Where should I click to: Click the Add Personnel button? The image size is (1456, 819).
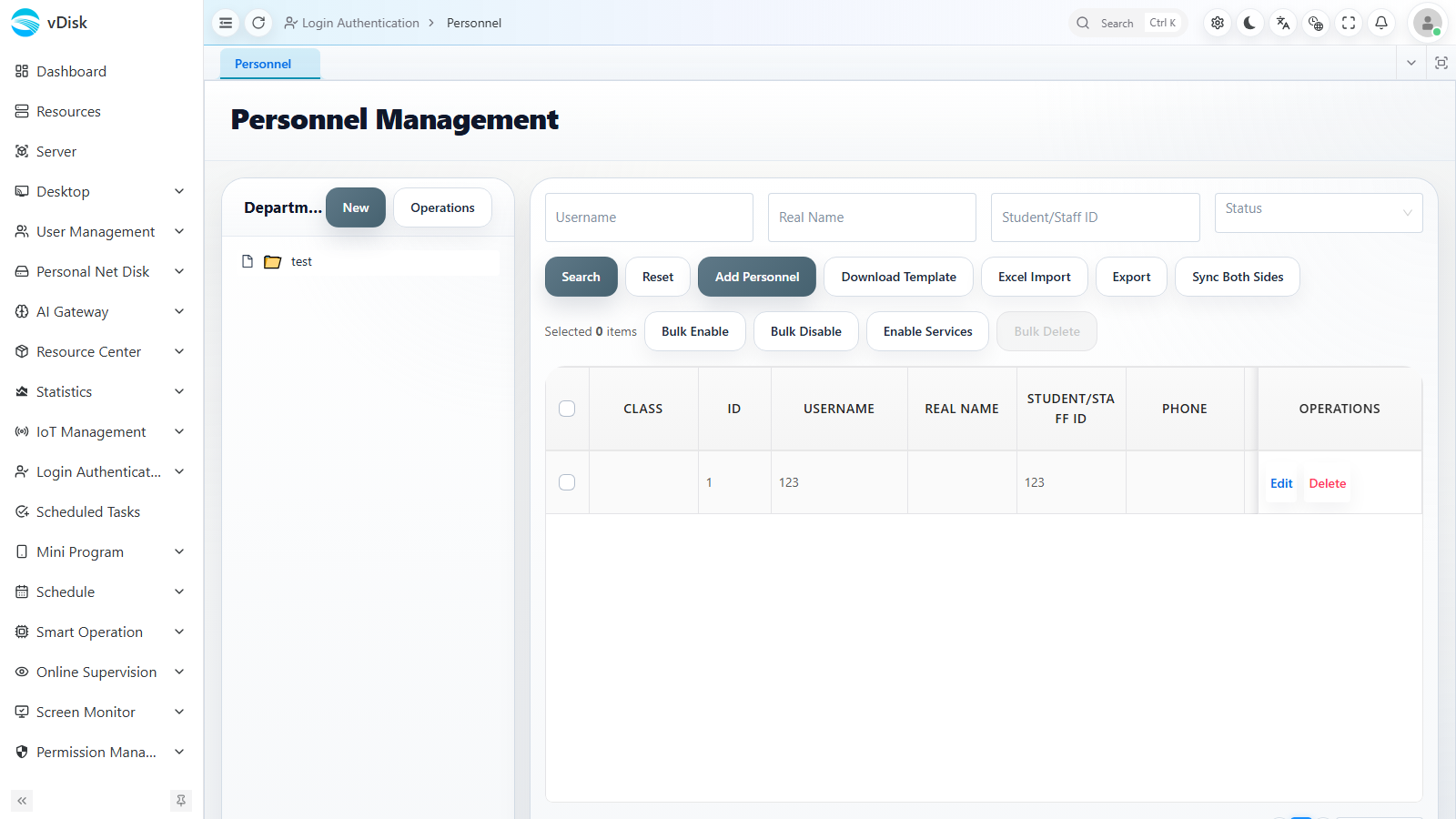pos(757,277)
